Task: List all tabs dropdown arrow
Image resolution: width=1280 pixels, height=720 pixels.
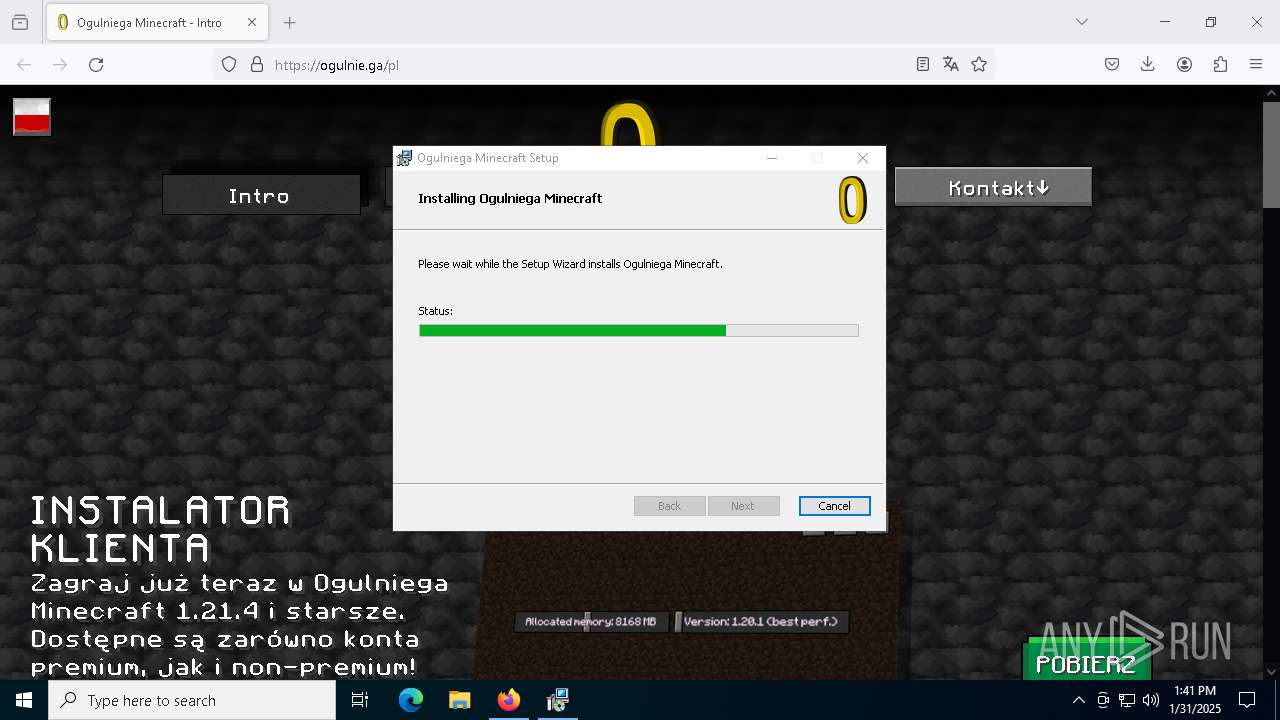Action: click(x=1082, y=22)
